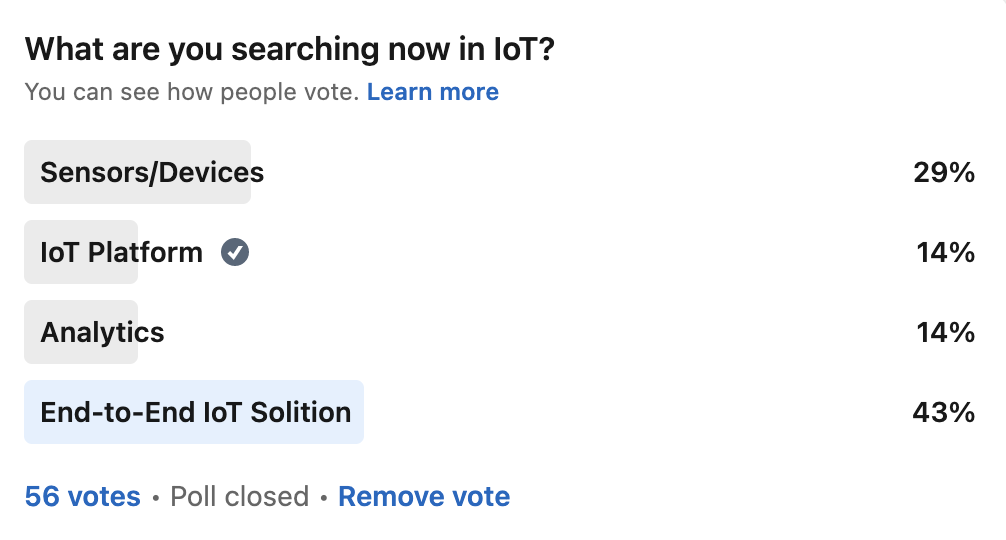This screenshot has width=1006, height=540.
Task: Click the 14% result for Analytics
Action: click(945, 332)
